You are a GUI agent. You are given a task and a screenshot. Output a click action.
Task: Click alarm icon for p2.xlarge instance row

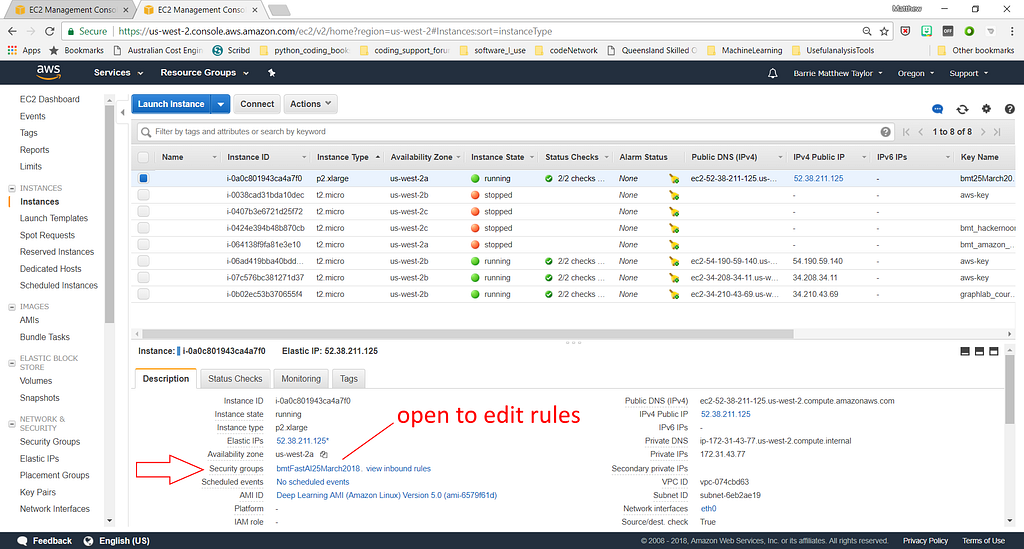coord(674,178)
